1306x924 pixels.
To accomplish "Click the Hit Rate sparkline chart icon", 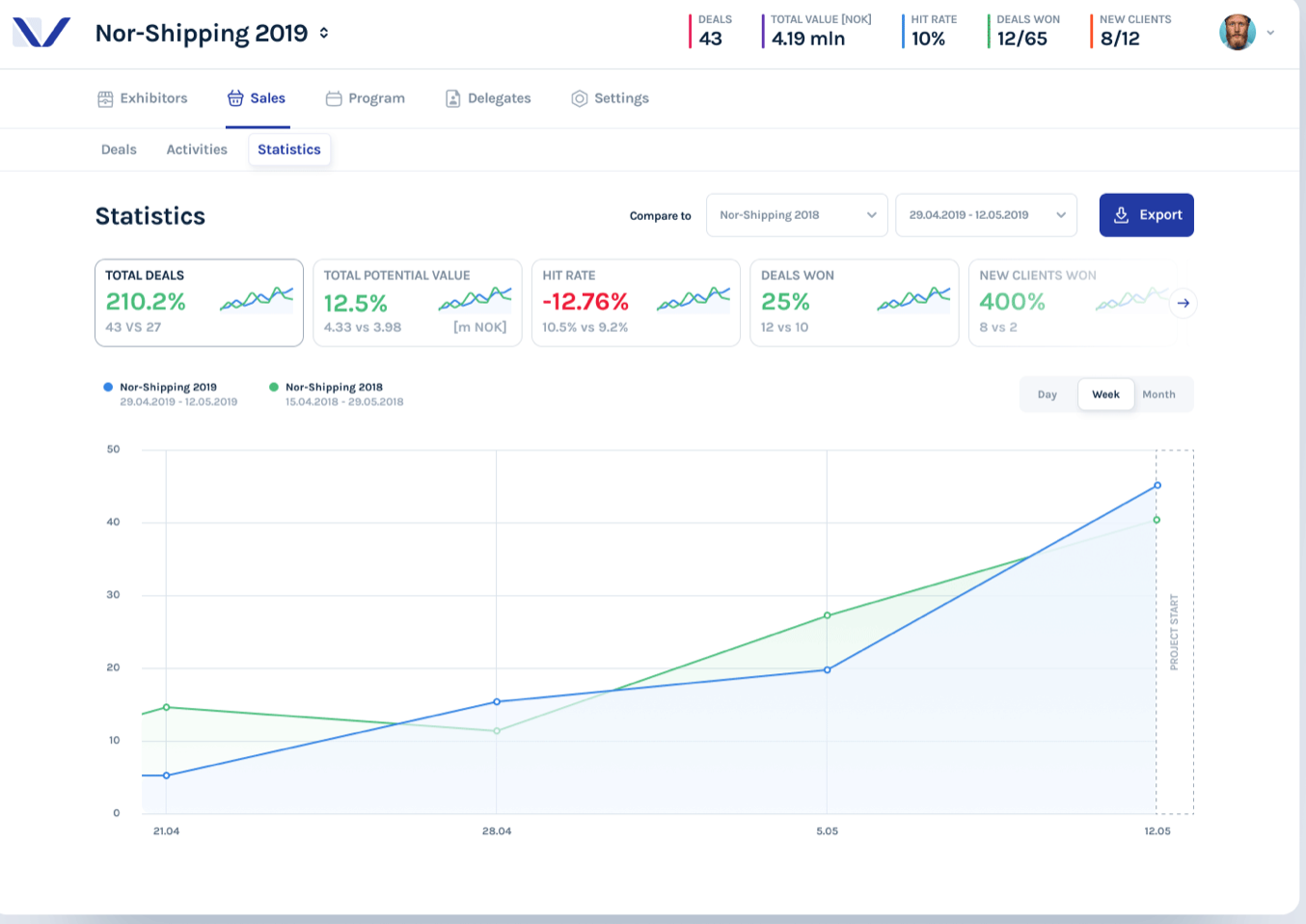I will tap(694, 298).
